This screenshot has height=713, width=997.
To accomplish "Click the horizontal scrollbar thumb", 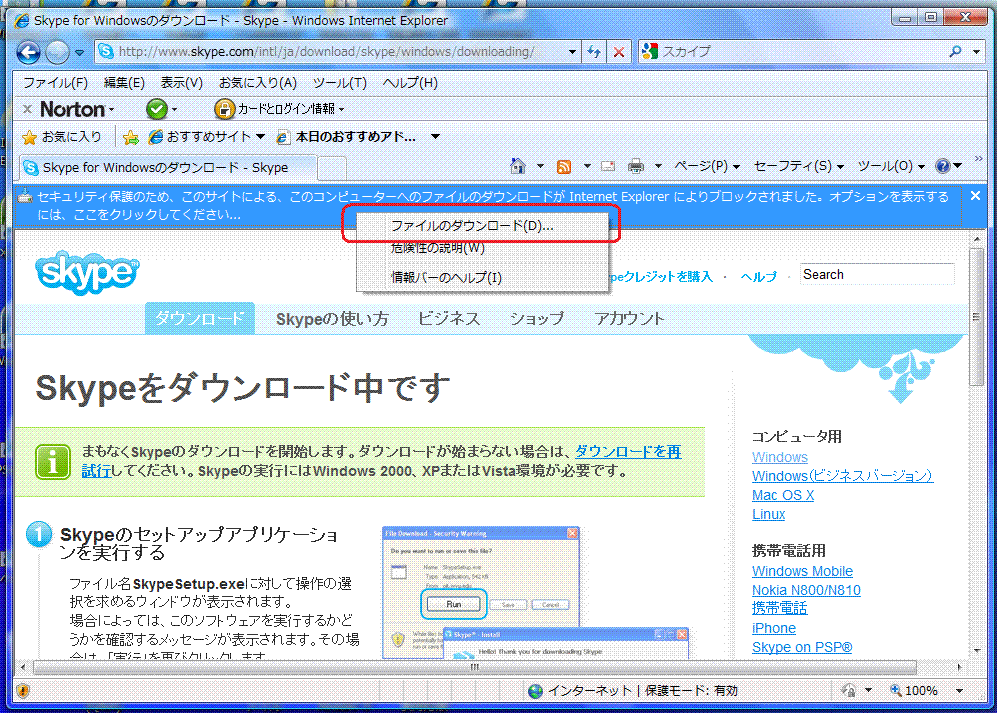I will pos(475,667).
